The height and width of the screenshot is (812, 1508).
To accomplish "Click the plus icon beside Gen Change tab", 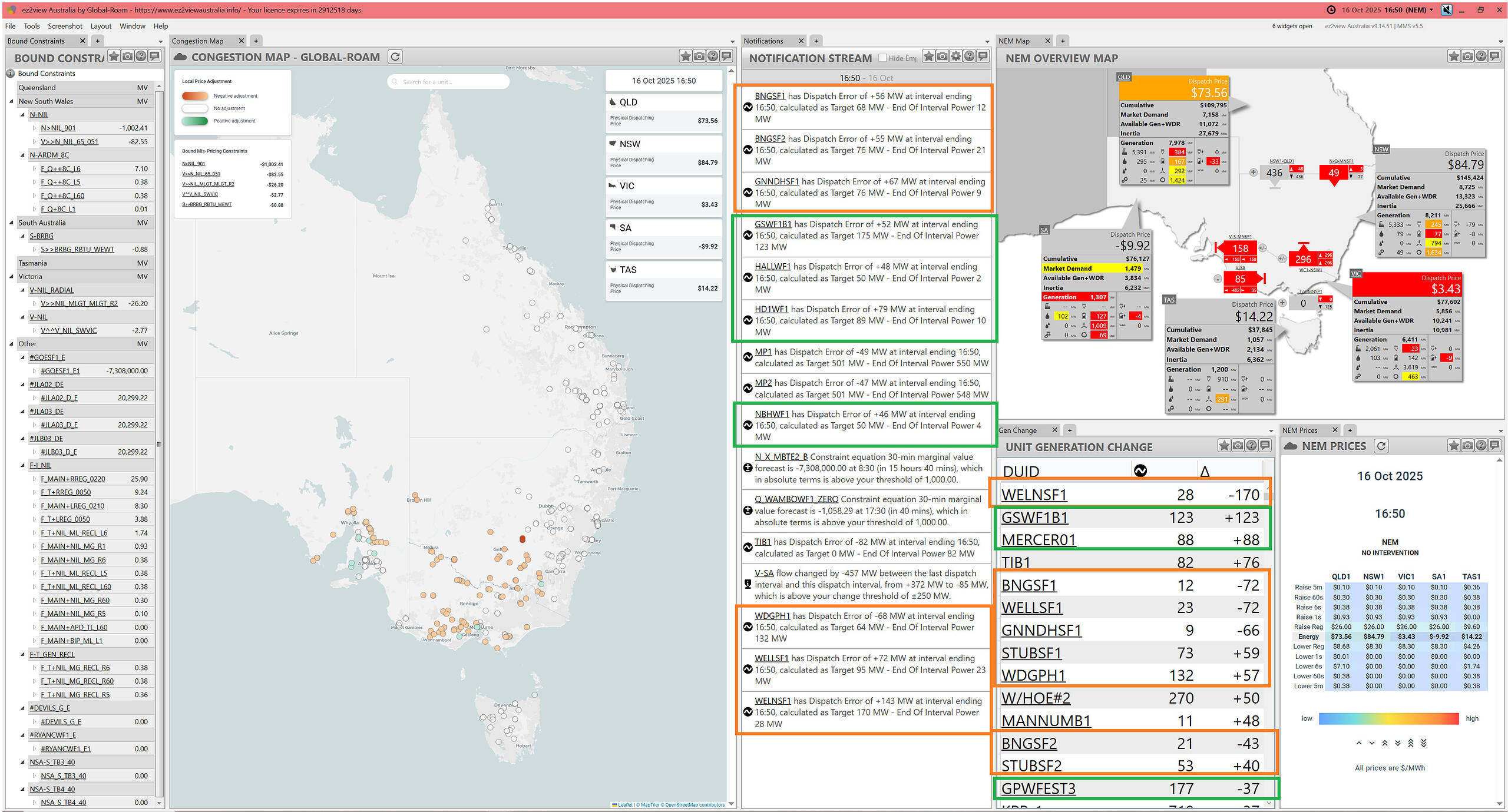I will [1070, 430].
